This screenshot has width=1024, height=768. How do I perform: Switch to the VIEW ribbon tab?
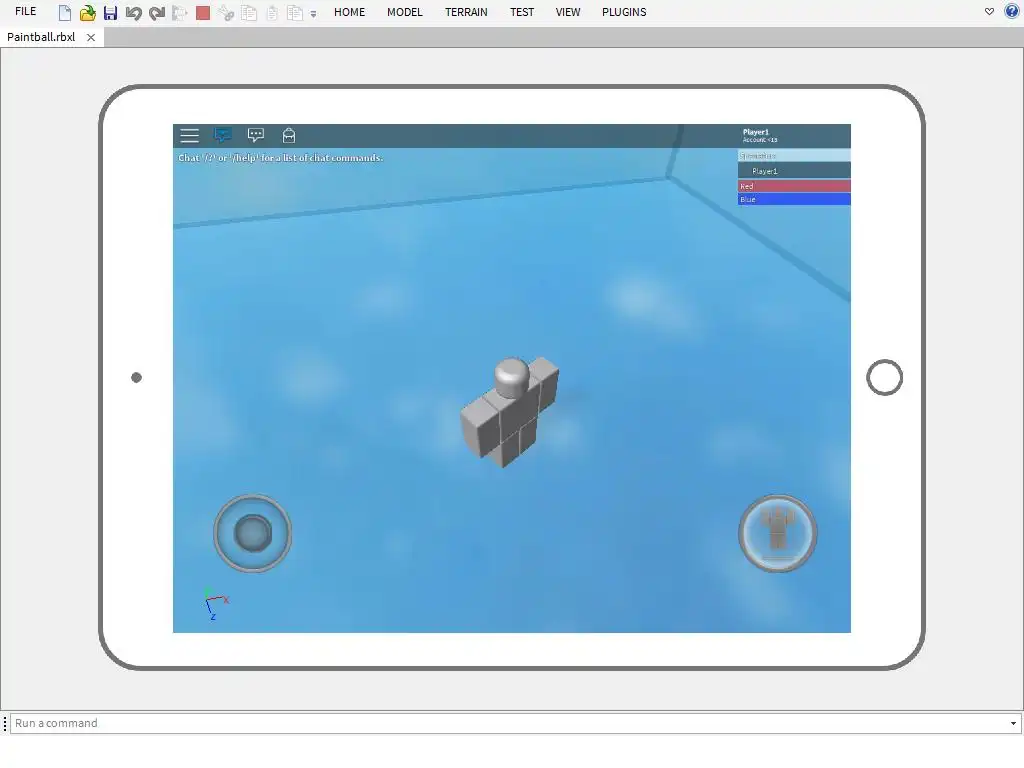tap(568, 12)
